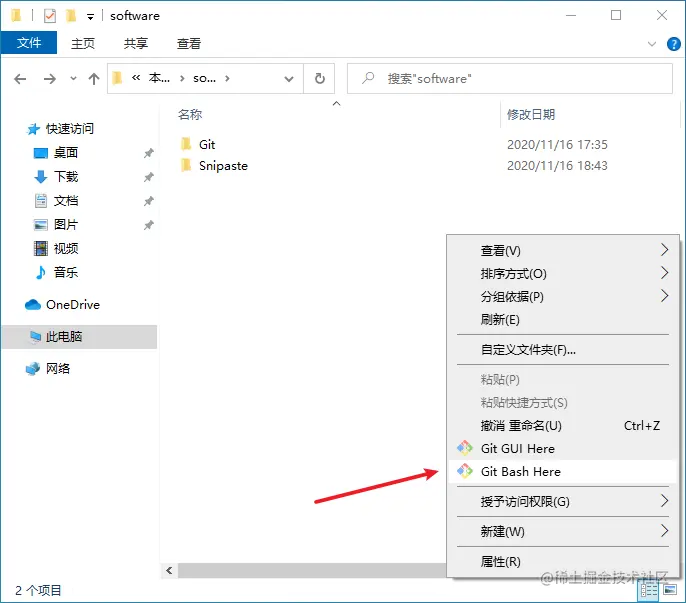The height and width of the screenshot is (603, 686).
Task: Open the 查看(V) submenu
Action: 563,250
